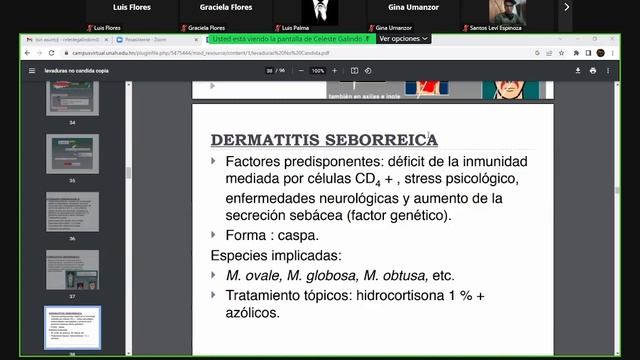The image size is (640, 360).
Task: Open the PDF sidebar hamburger menu
Action: (32, 71)
